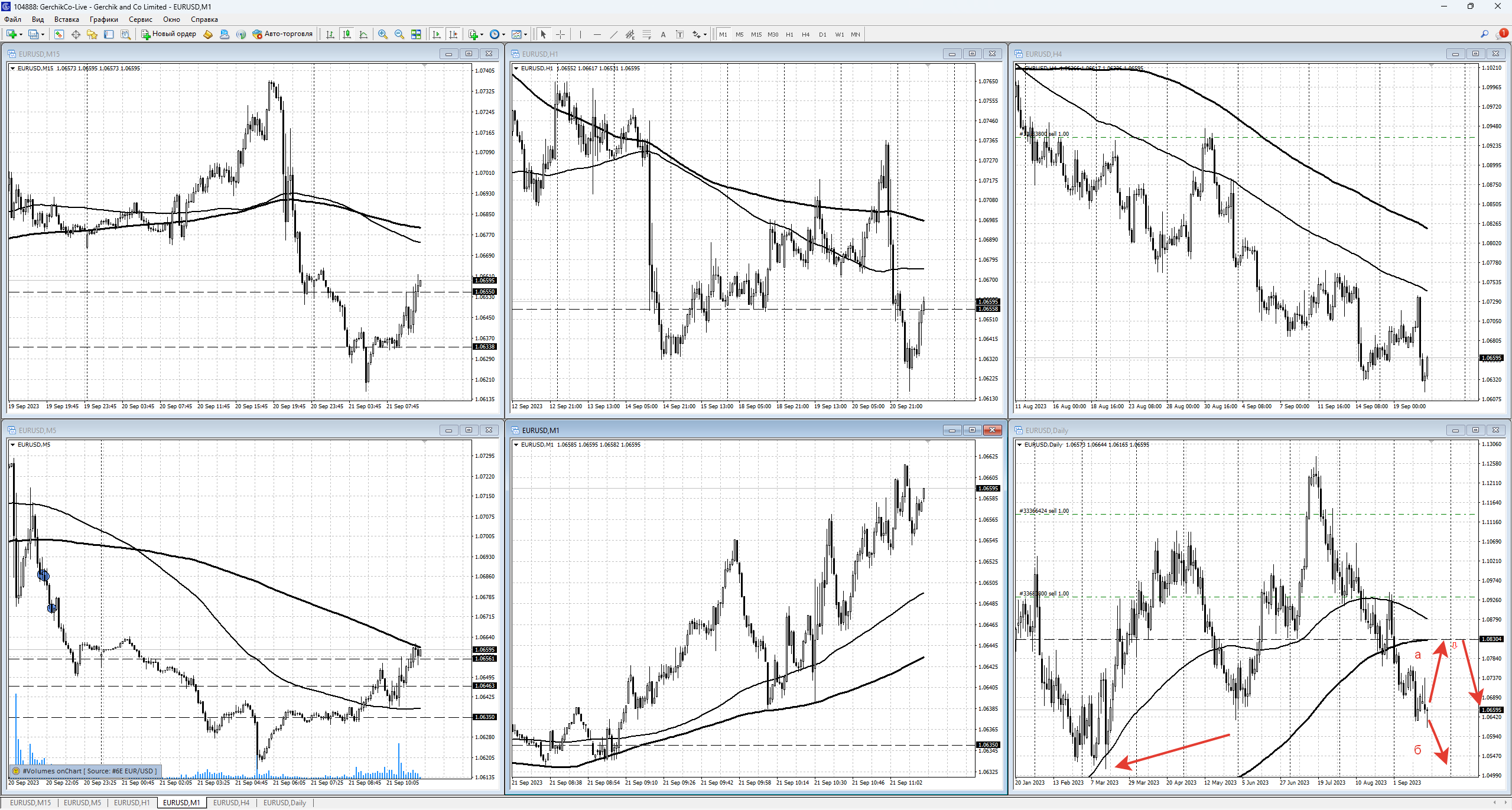Toggle Auto Scroll chart button
The image size is (1512, 810).
click(x=437, y=34)
